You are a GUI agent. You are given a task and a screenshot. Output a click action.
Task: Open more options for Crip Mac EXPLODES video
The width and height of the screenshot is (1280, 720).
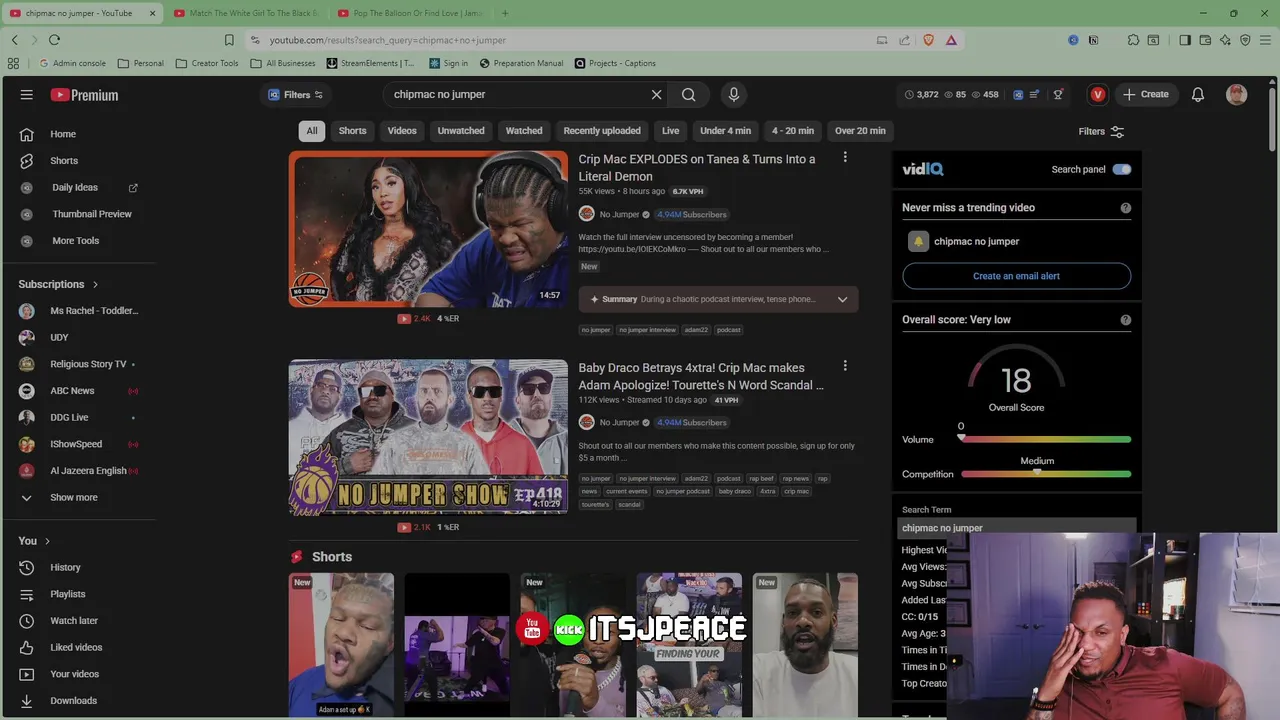click(x=845, y=157)
